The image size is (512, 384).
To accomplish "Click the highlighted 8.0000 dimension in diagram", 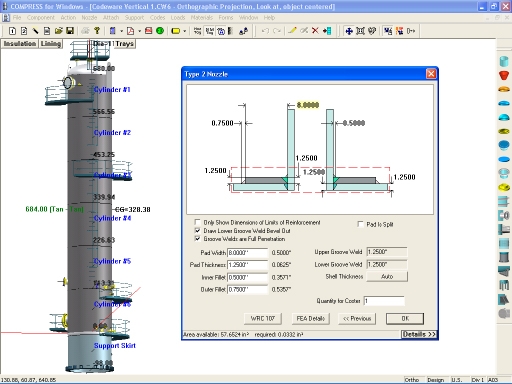I will click(308, 105).
